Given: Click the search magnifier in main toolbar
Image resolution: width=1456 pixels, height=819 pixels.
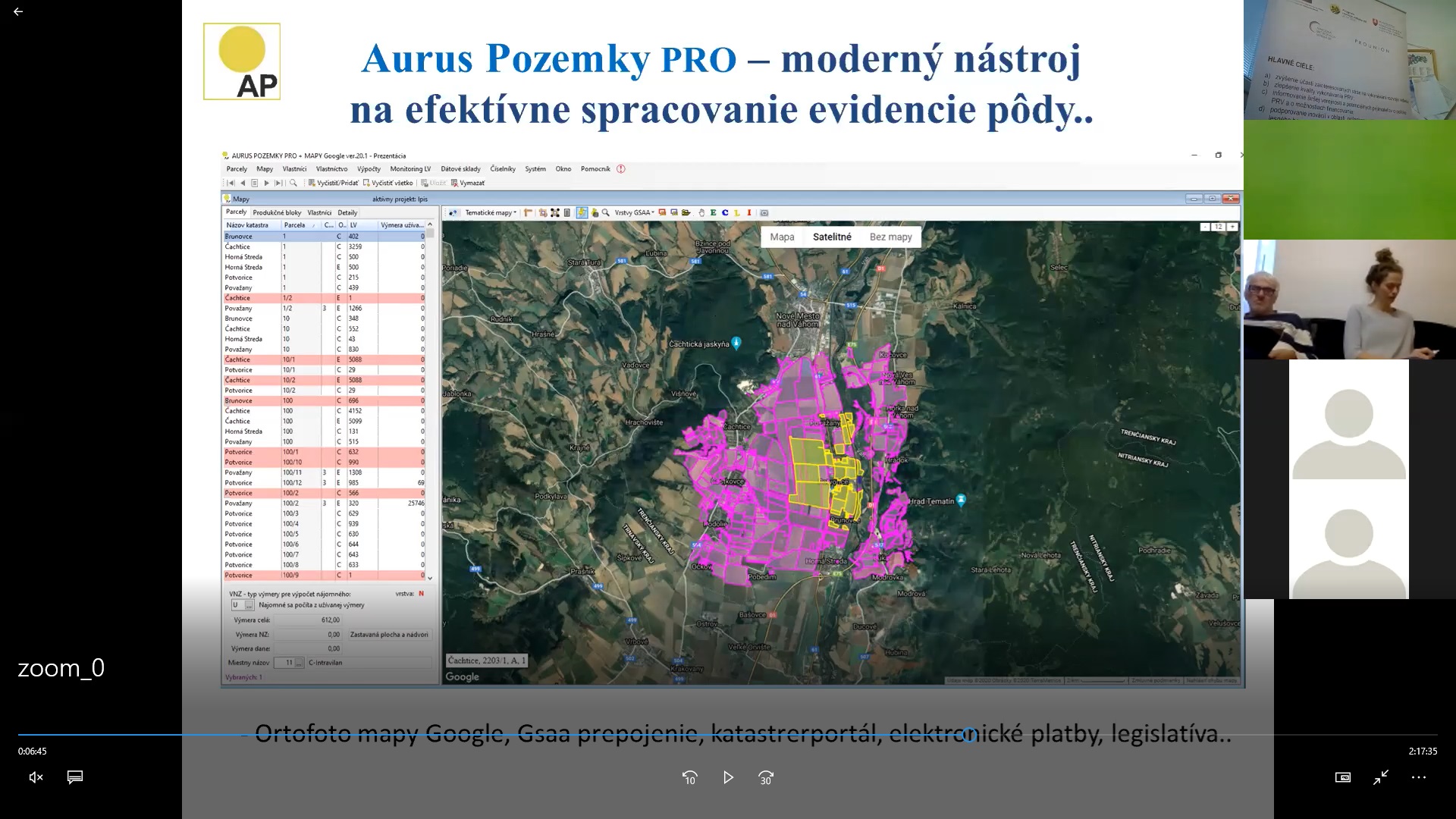Looking at the screenshot, I should [x=293, y=183].
